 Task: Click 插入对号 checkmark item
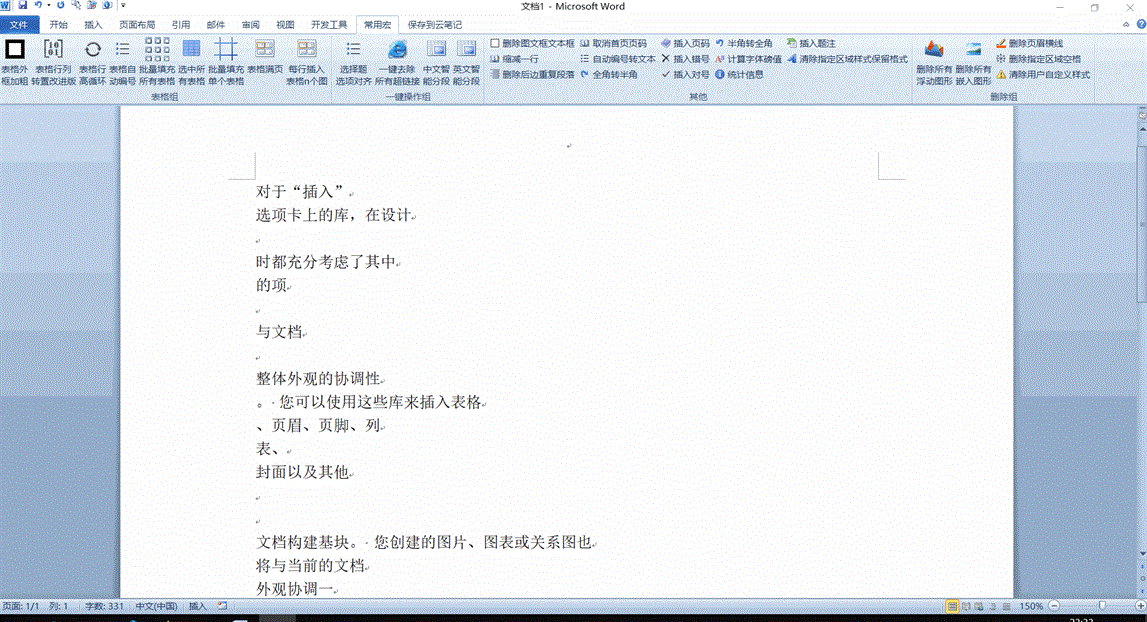[686, 74]
